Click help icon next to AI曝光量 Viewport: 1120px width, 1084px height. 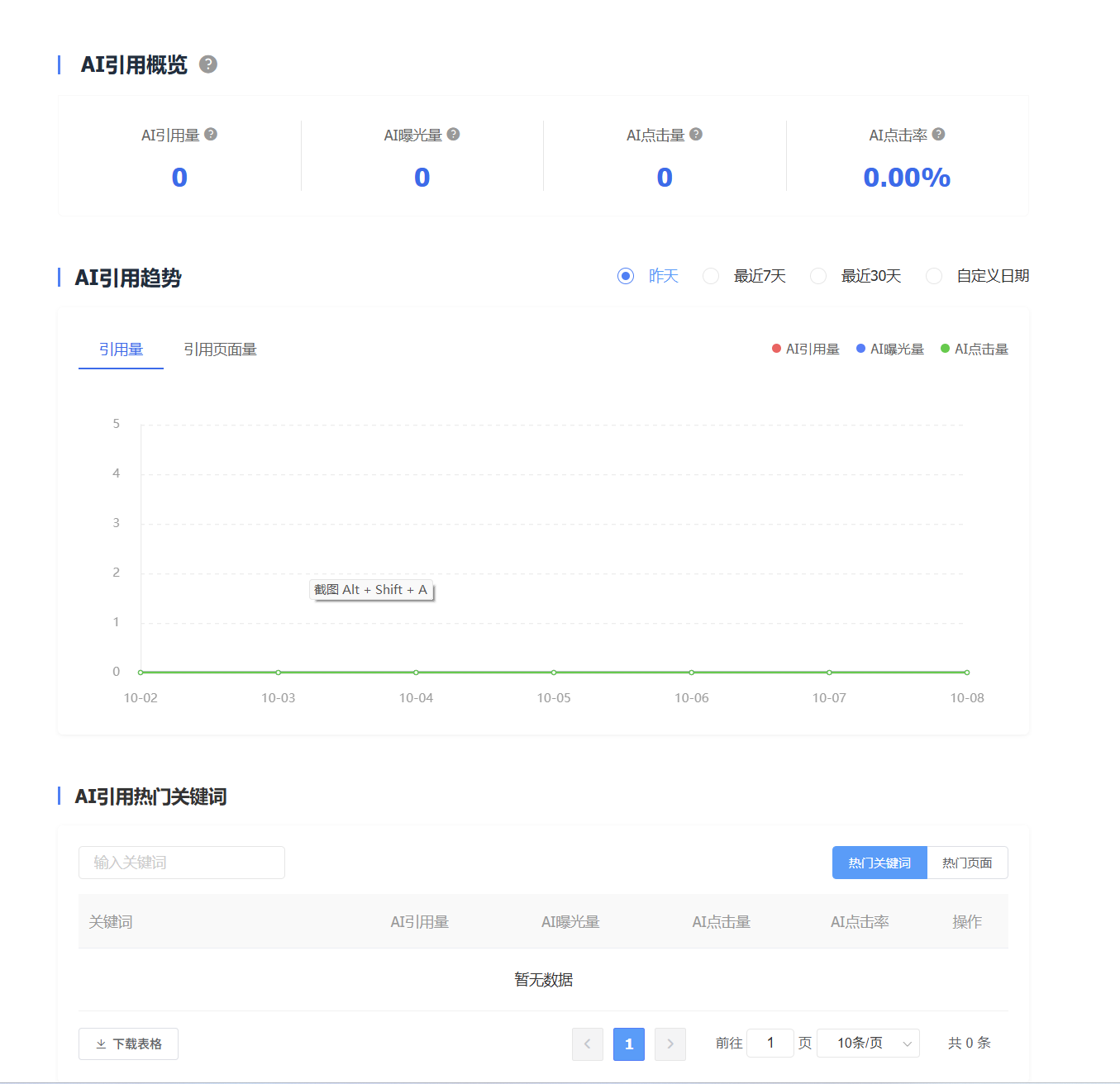[x=453, y=134]
